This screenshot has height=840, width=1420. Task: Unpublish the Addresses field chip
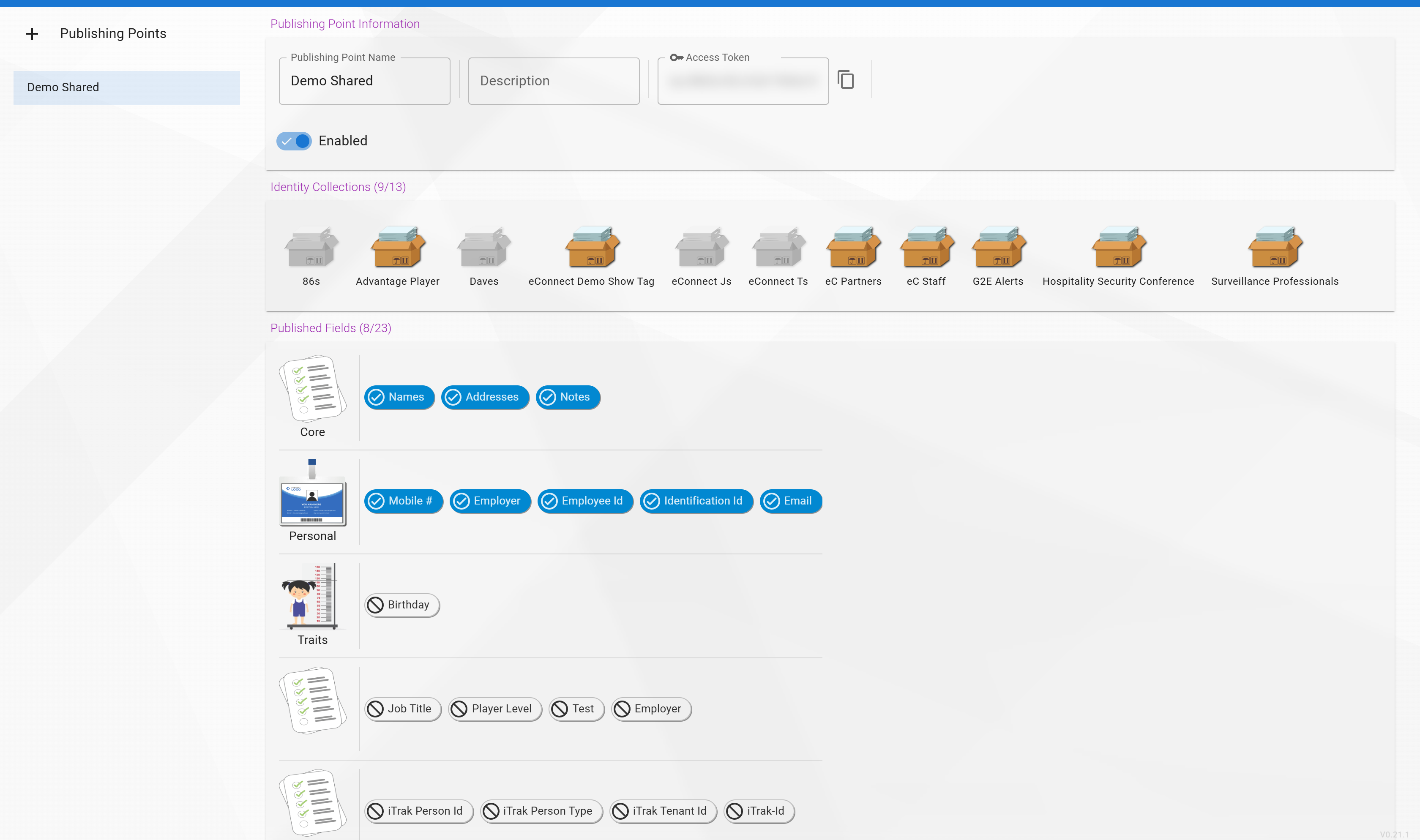(485, 397)
